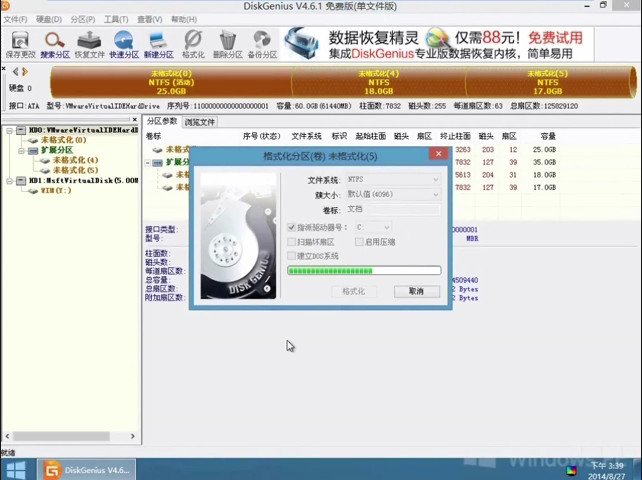The image size is (642, 480).
Task: Click the 25.0GB capacity cell
Action: click(x=544, y=150)
